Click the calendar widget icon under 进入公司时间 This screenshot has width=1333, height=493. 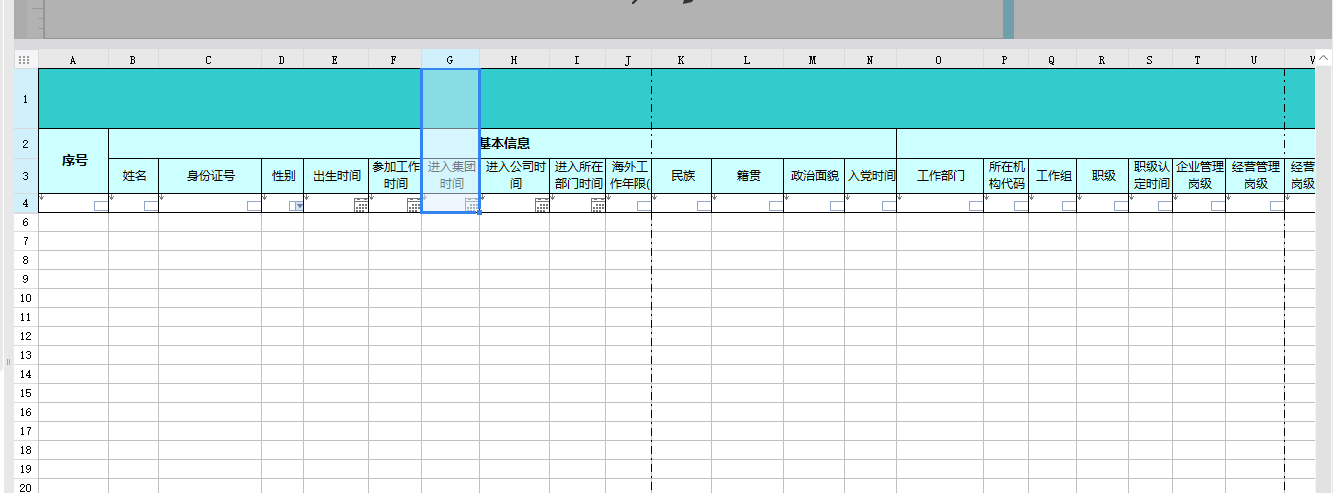(x=542, y=205)
